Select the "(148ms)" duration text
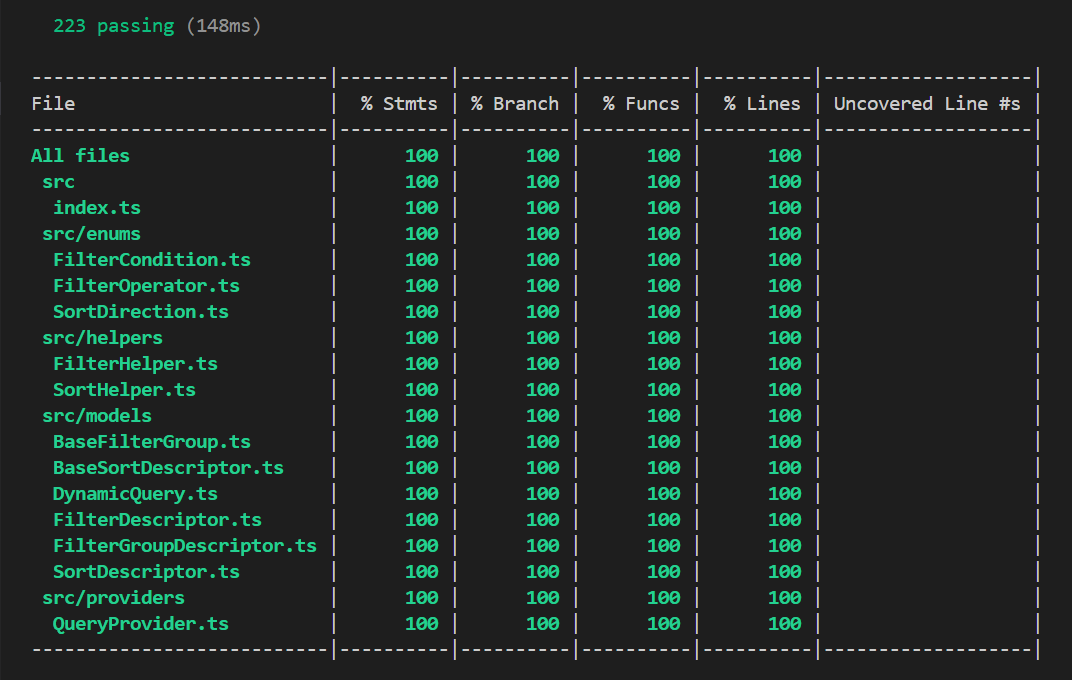This screenshot has width=1072, height=680. coord(224,26)
